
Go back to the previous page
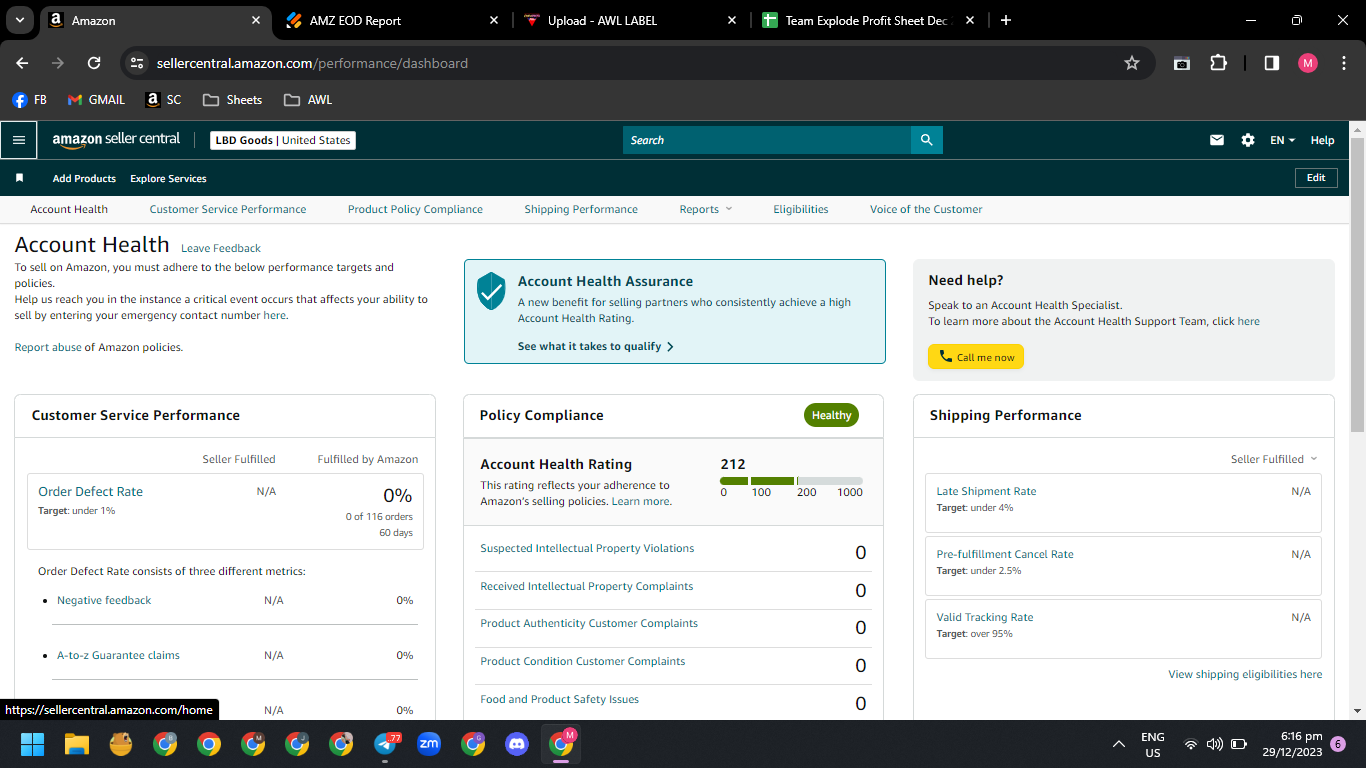pyautogui.click(x=22, y=63)
